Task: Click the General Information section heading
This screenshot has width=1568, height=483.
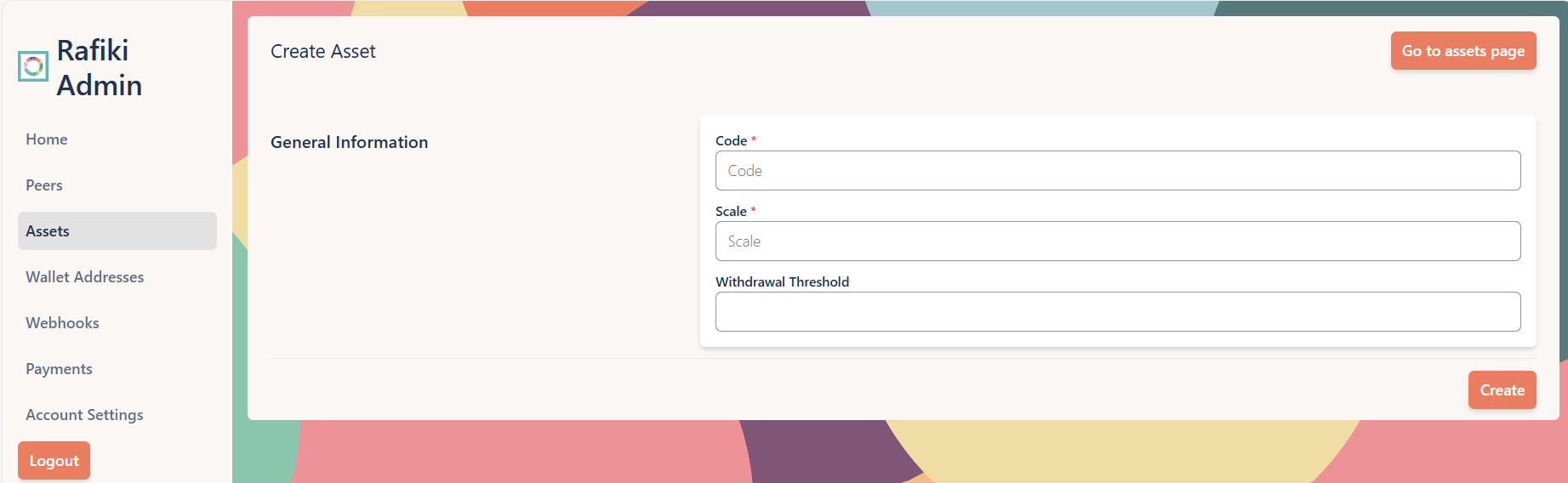Action: click(x=349, y=143)
